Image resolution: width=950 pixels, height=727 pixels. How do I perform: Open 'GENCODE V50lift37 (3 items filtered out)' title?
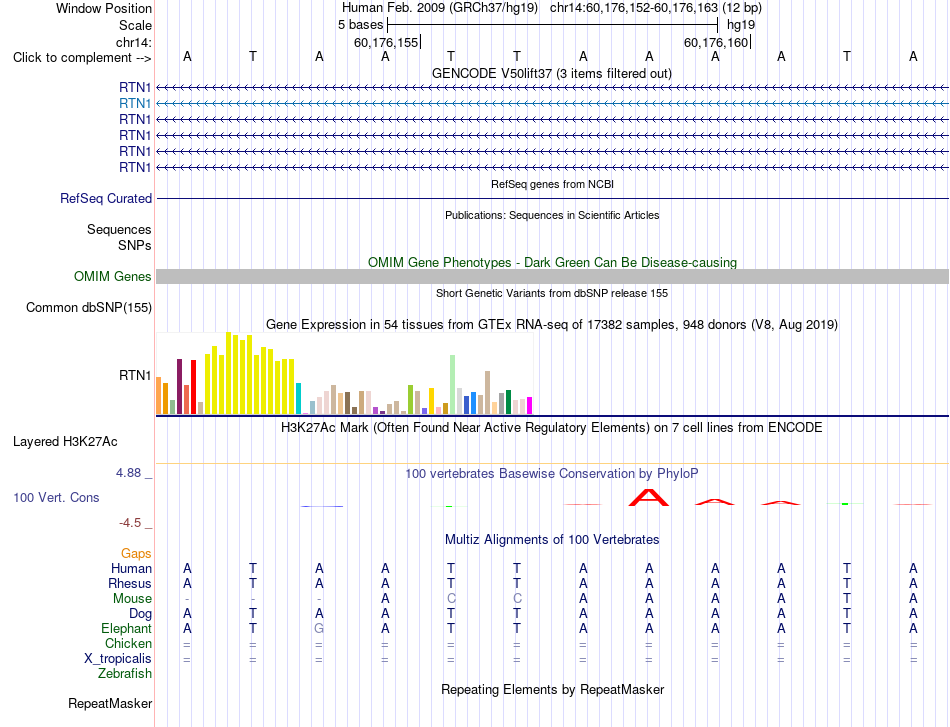pyautogui.click(x=552, y=74)
